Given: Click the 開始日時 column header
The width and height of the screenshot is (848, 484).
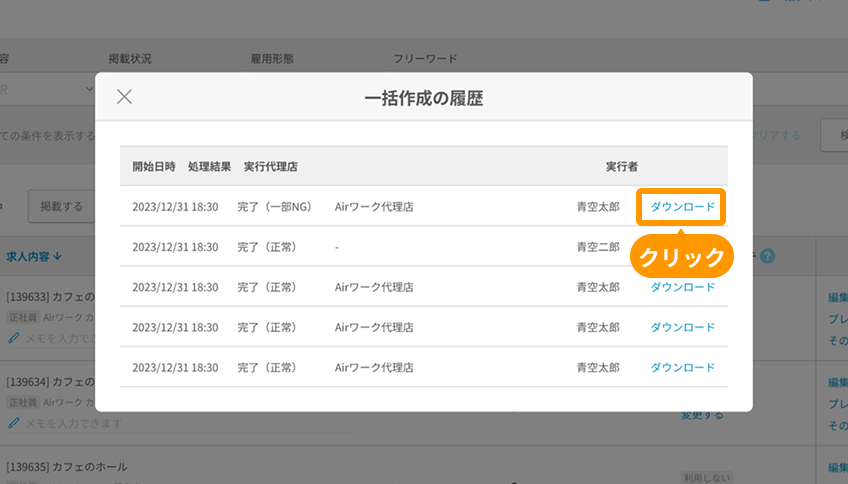Looking at the screenshot, I should point(154,167).
